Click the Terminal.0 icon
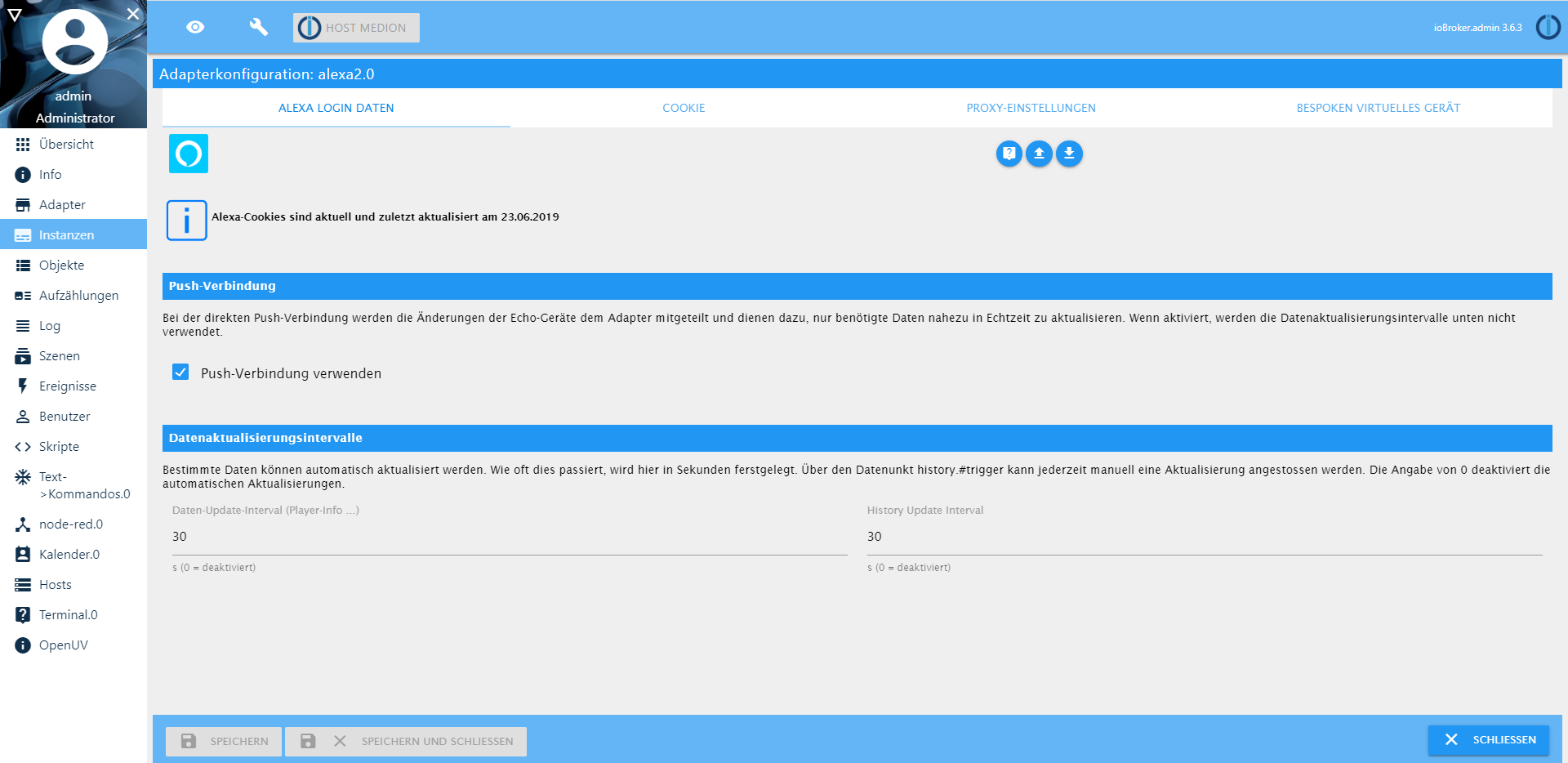 (23, 615)
